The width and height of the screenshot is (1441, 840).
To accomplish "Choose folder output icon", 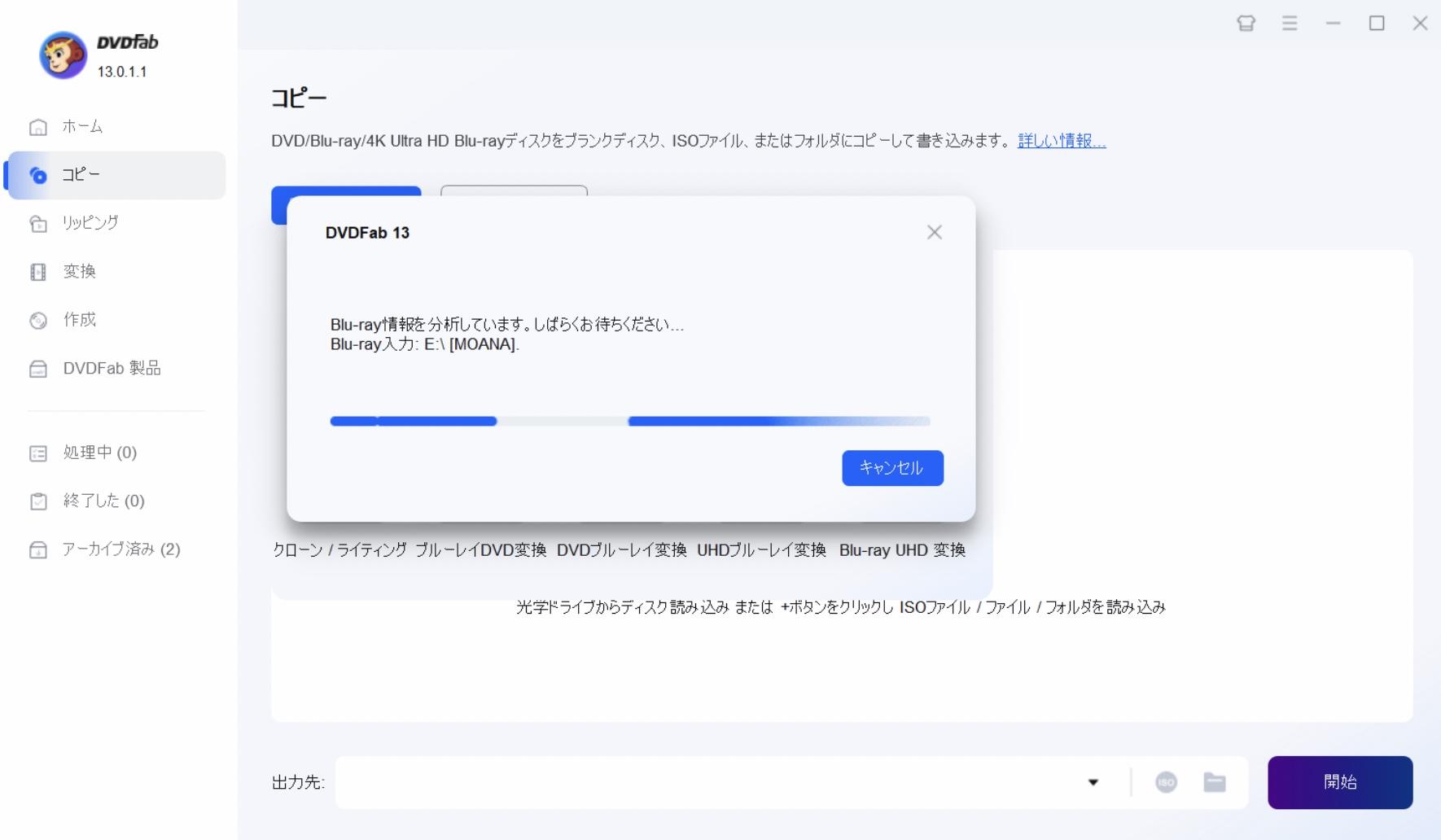I will [x=1215, y=782].
